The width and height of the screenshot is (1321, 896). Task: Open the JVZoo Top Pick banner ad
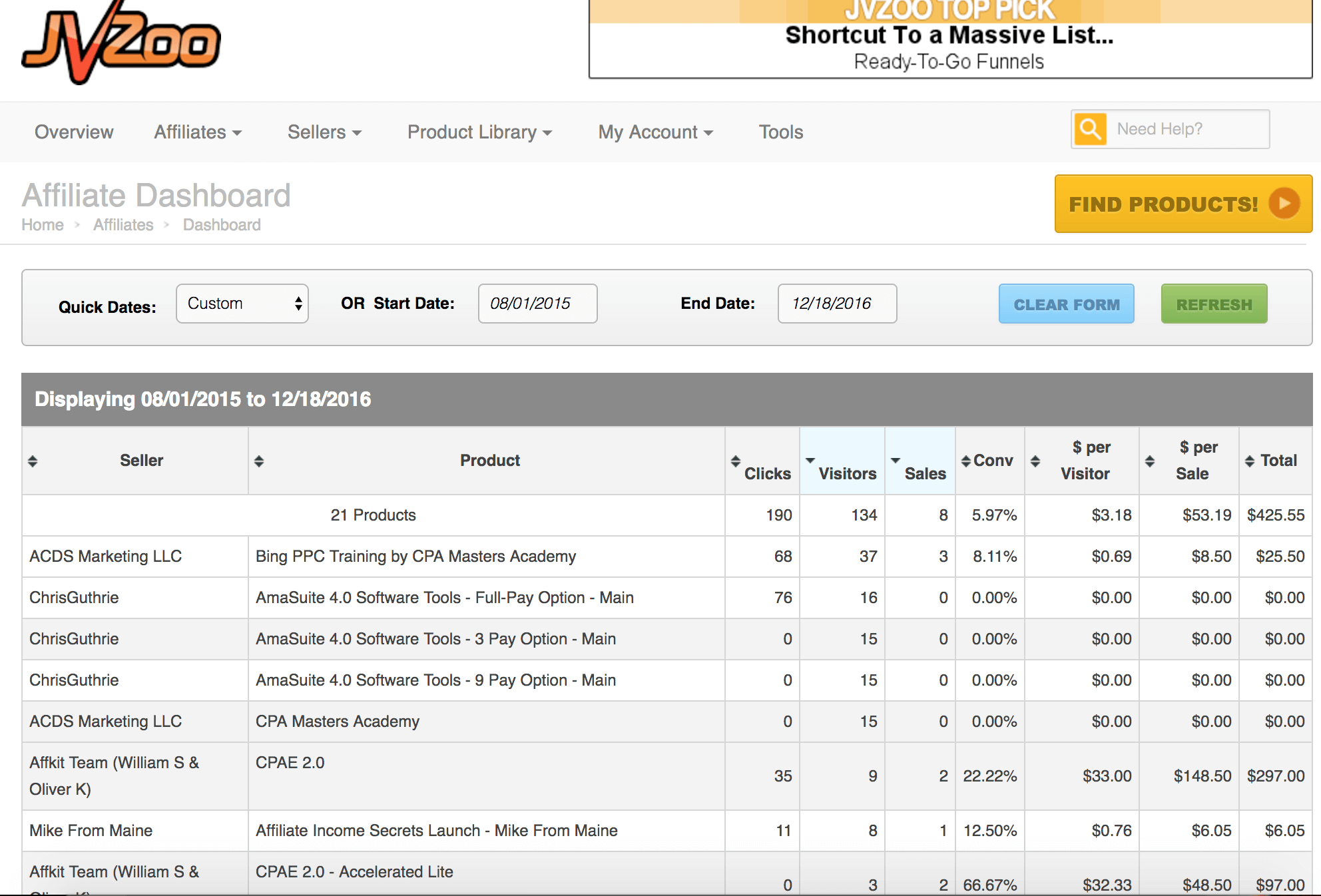coord(950,39)
